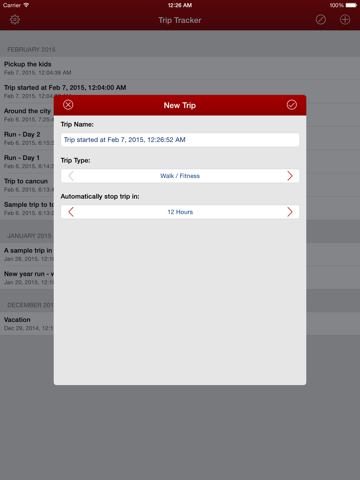Screen dimensions: 360x480
Task: Confirm New Trip with the checkmark icon
Action: tap(292, 105)
